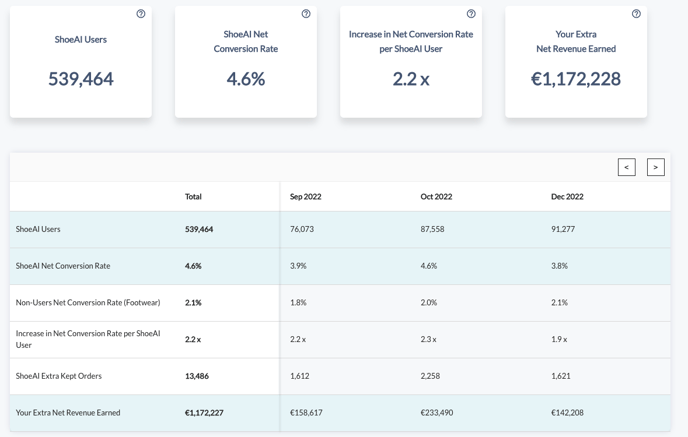The height and width of the screenshot is (437, 688).
Task: Select the Sep 2022 column header
Action: 305,197
